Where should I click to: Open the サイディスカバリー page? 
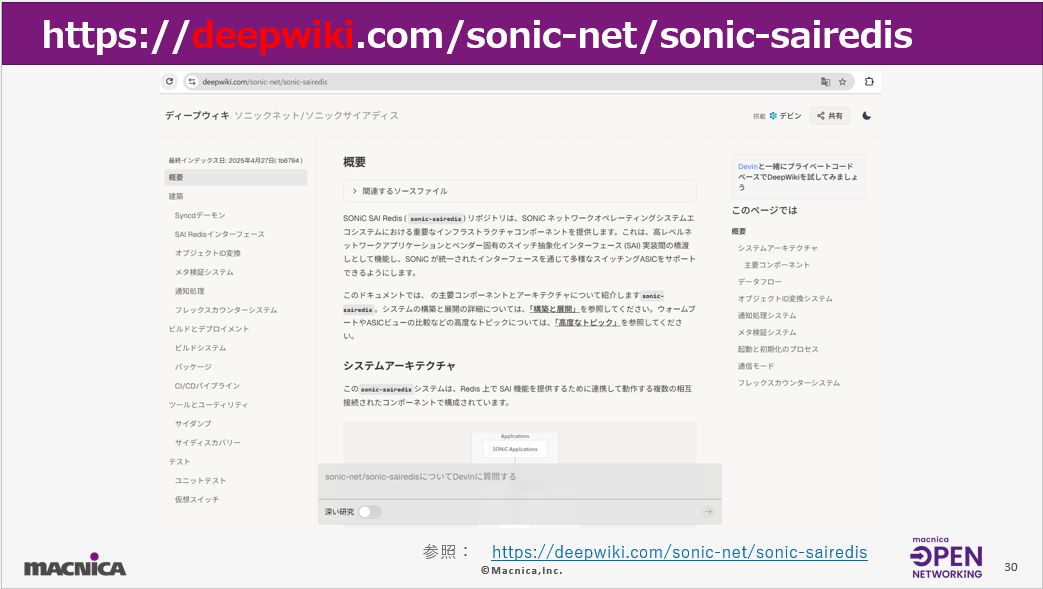pos(208,443)
